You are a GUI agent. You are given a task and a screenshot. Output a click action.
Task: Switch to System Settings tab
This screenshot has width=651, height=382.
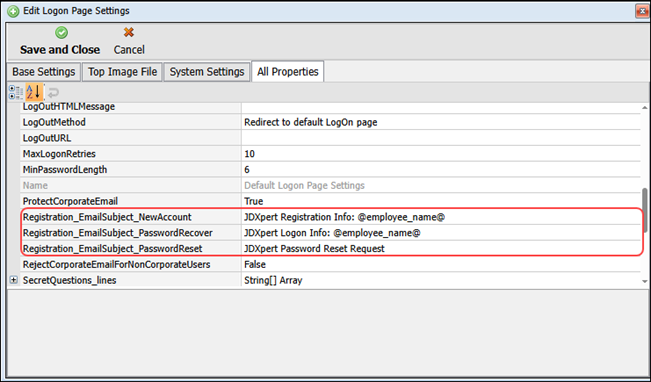tap(207, 72)
